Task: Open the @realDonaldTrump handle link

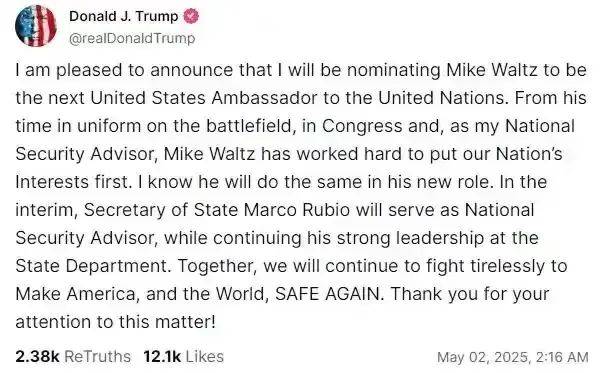Action: pyautogui.click(x=132, y=38)
